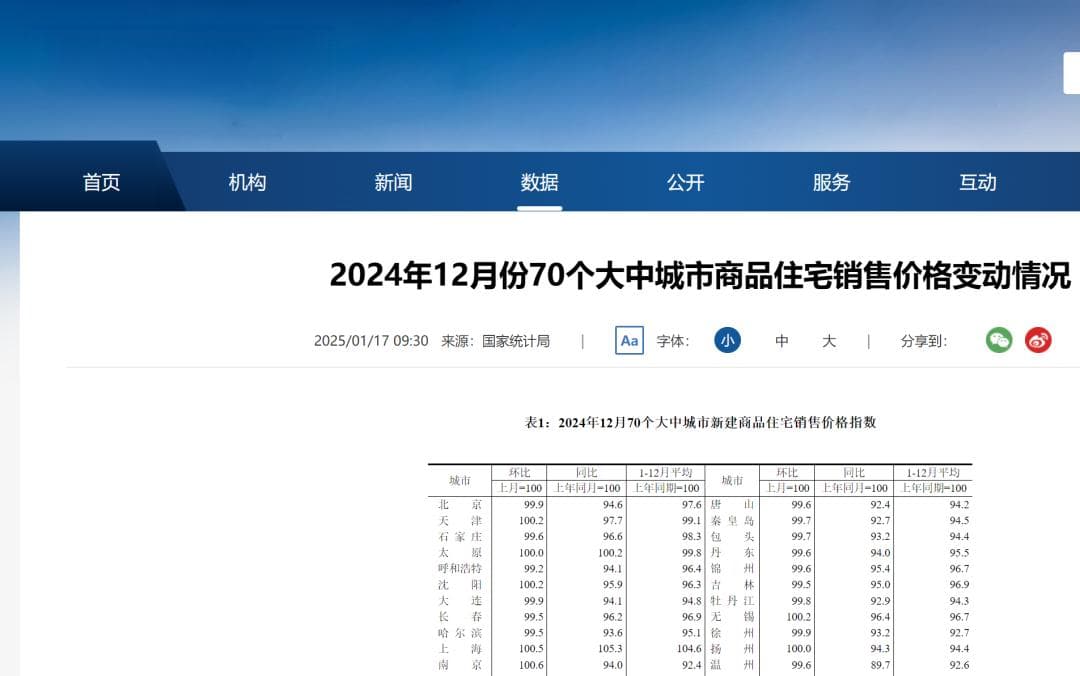Click the white box at top-right edge
1080x676 pixels.
pyautogui.click(x=1072, y=72)
